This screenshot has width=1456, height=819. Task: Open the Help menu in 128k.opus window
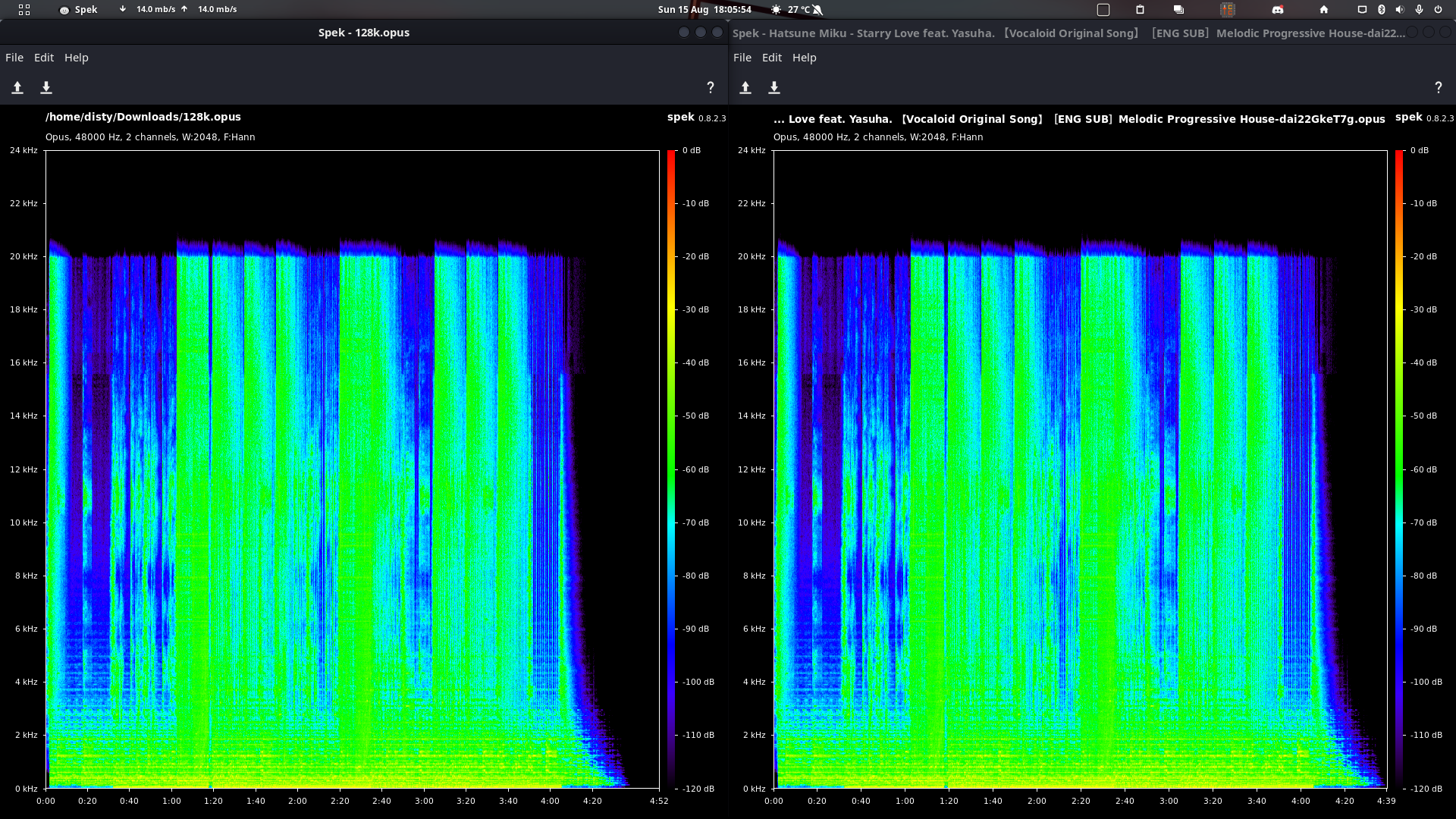pos(77,58)
